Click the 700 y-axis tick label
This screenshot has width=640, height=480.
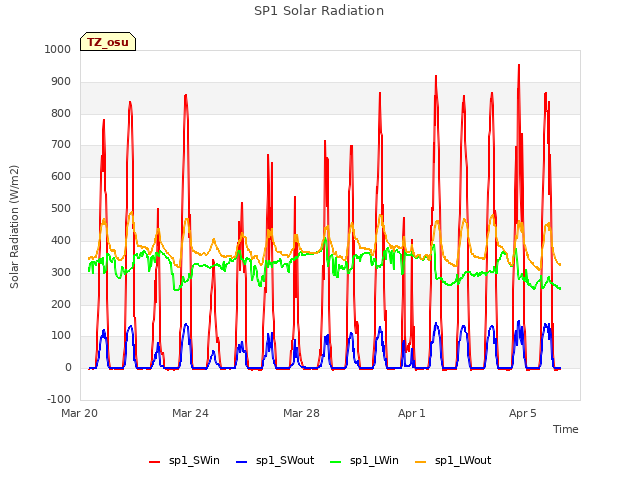coord(61,144)
